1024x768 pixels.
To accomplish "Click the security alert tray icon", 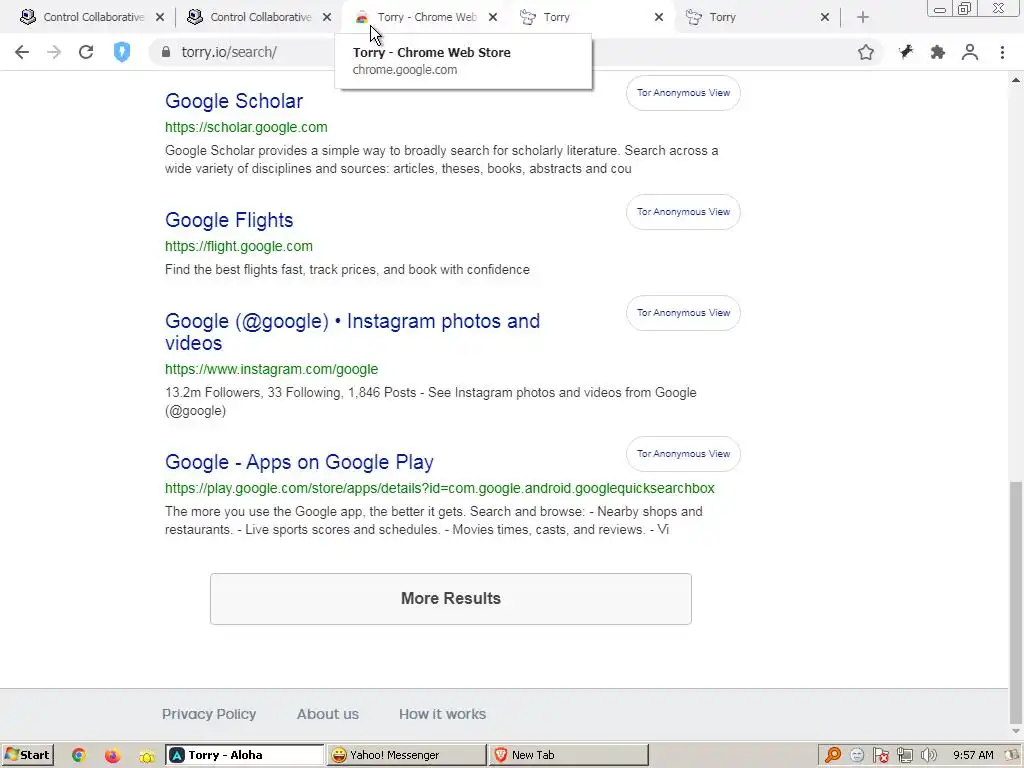I will [880, 756].
